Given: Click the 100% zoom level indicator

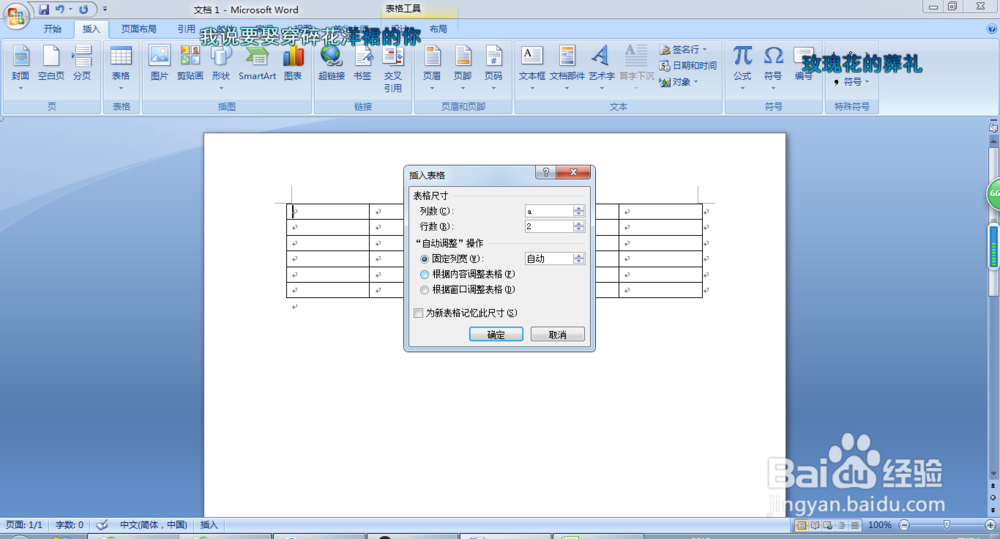Looking at the screenshot, I should click(x=879, y=525).
